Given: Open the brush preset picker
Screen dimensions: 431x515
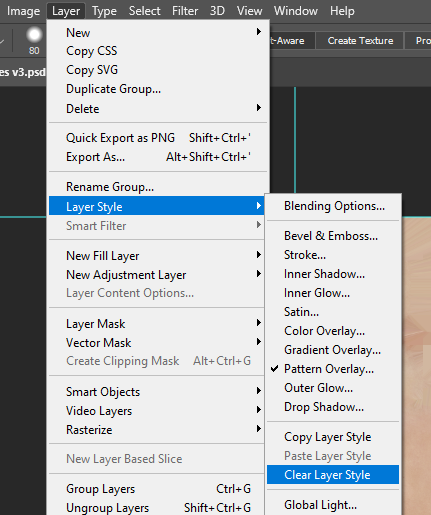Looking at the screenshot, I should pos(34,41).
